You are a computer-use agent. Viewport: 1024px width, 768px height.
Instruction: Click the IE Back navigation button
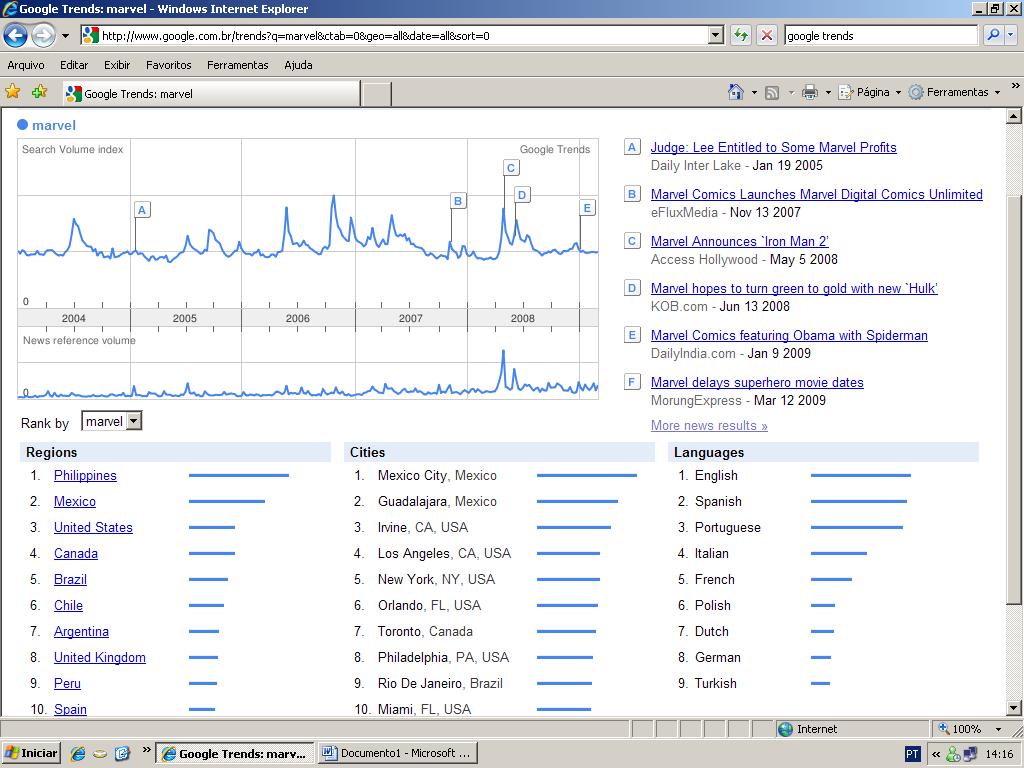(16, 35)
